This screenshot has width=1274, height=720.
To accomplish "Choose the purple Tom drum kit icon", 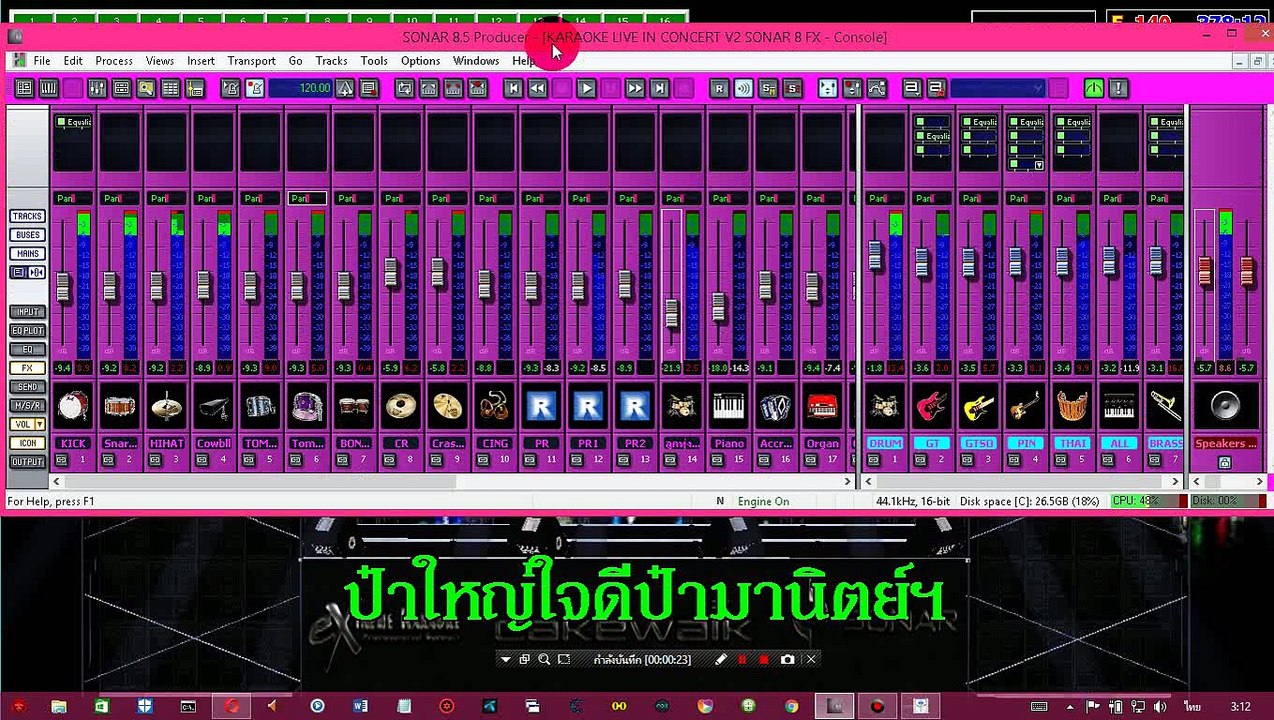I will [307, 406].
